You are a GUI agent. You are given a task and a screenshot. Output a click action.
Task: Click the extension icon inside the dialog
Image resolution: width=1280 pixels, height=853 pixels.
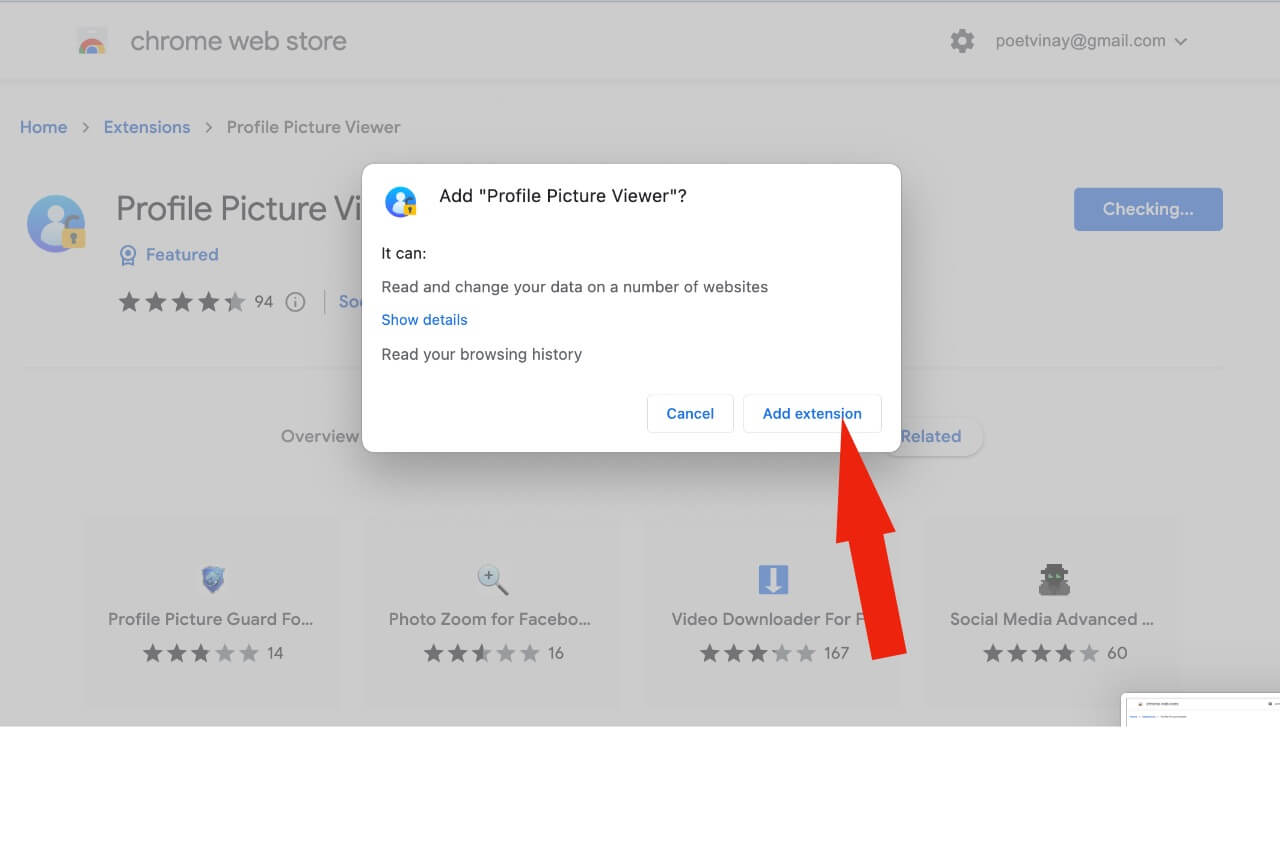(401, 201)
